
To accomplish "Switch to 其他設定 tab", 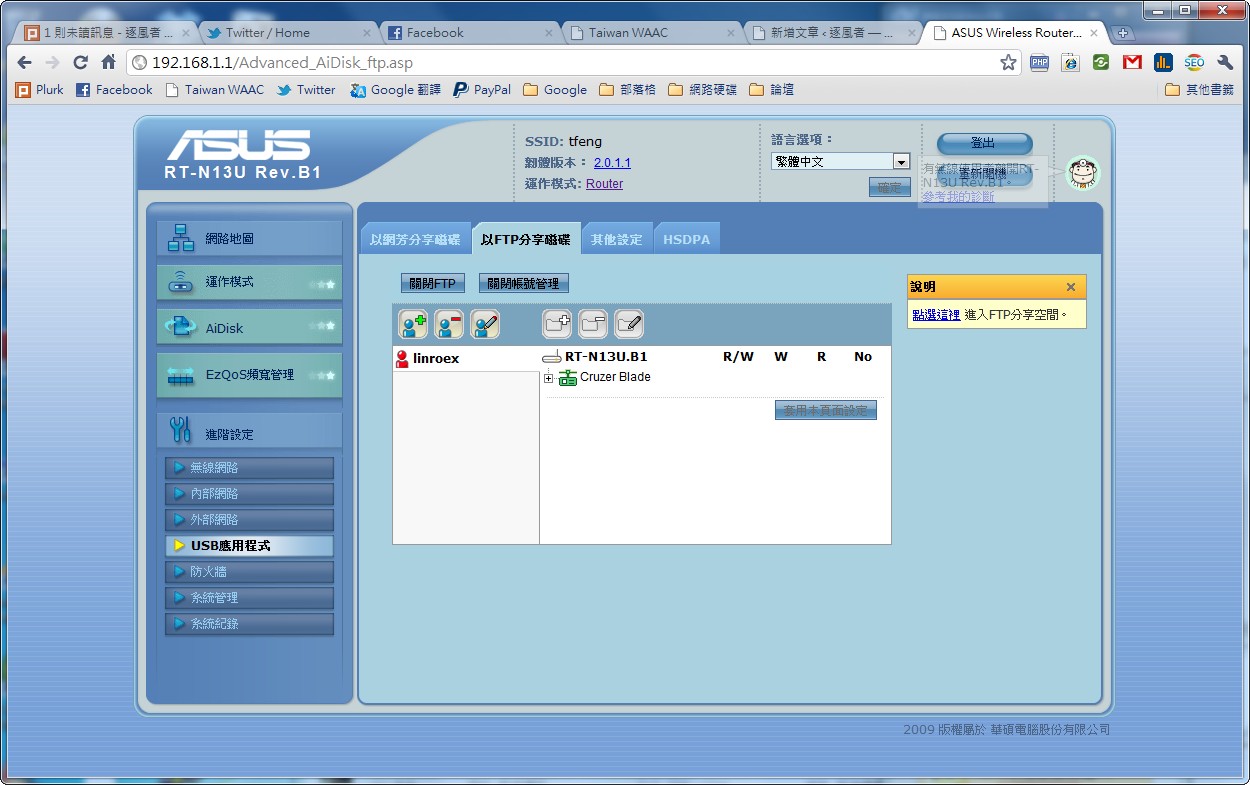I will pos(617,240).
